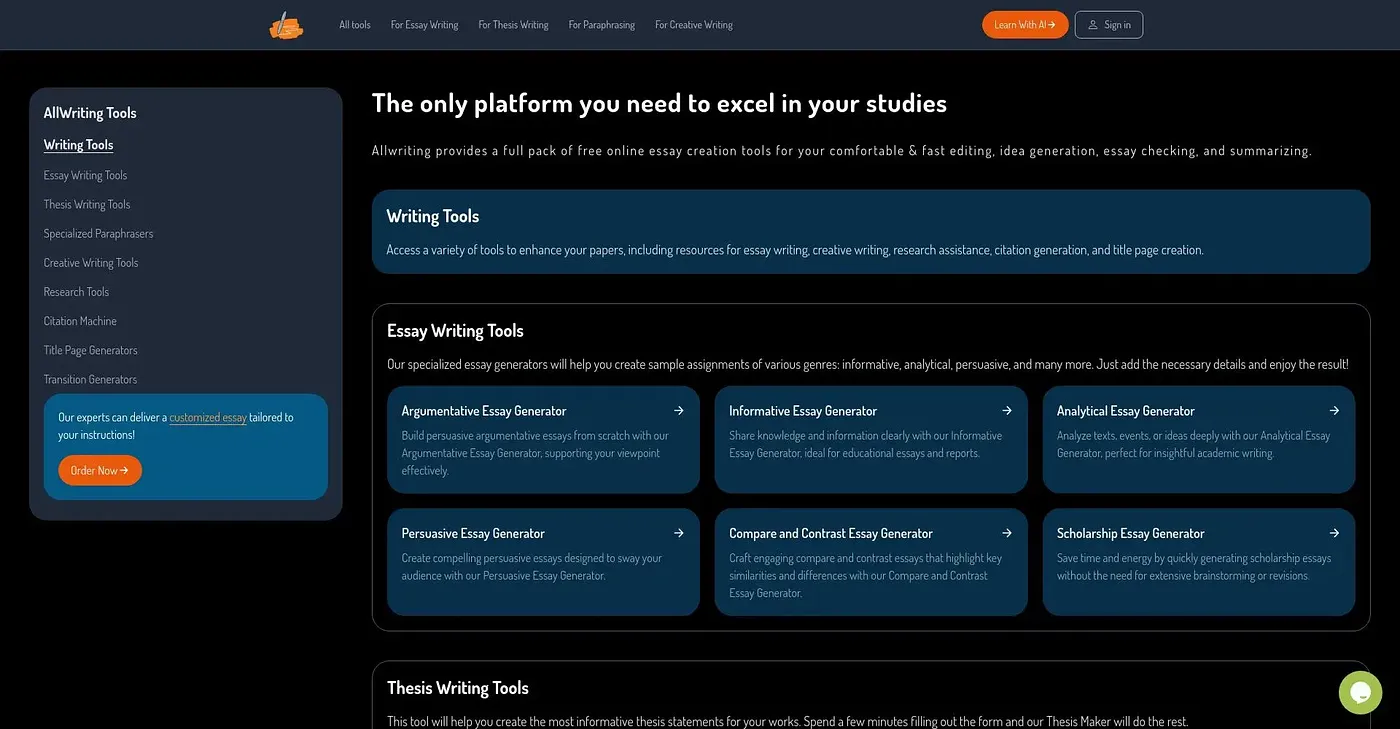Viewport: 1400px width, 729px height.
Task: Click the arrow on Argumentative Essay Generator card
Action: (679, 411)
